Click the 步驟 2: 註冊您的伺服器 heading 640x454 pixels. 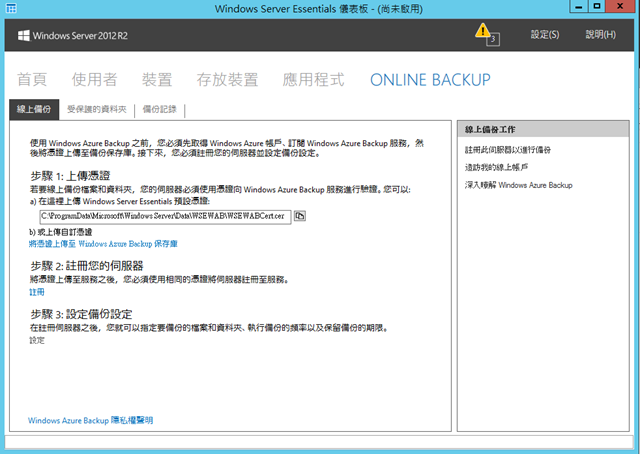87,266
